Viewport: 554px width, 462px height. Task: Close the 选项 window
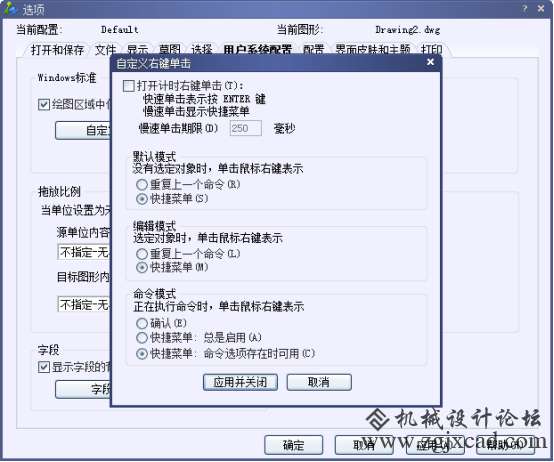(x=541, y=8)
